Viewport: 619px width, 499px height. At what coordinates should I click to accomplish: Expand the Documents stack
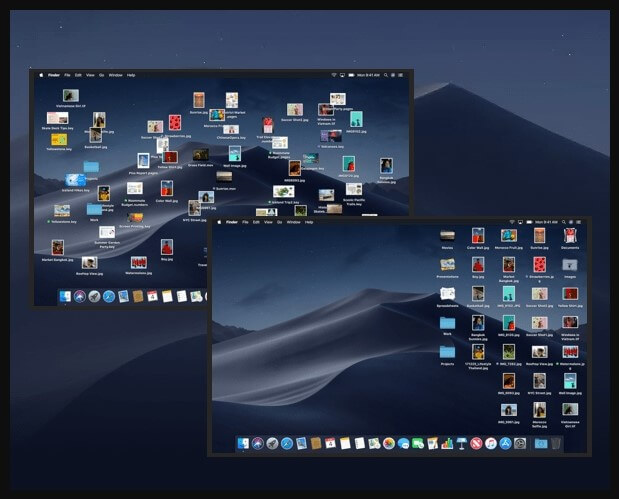coord(569,236)
